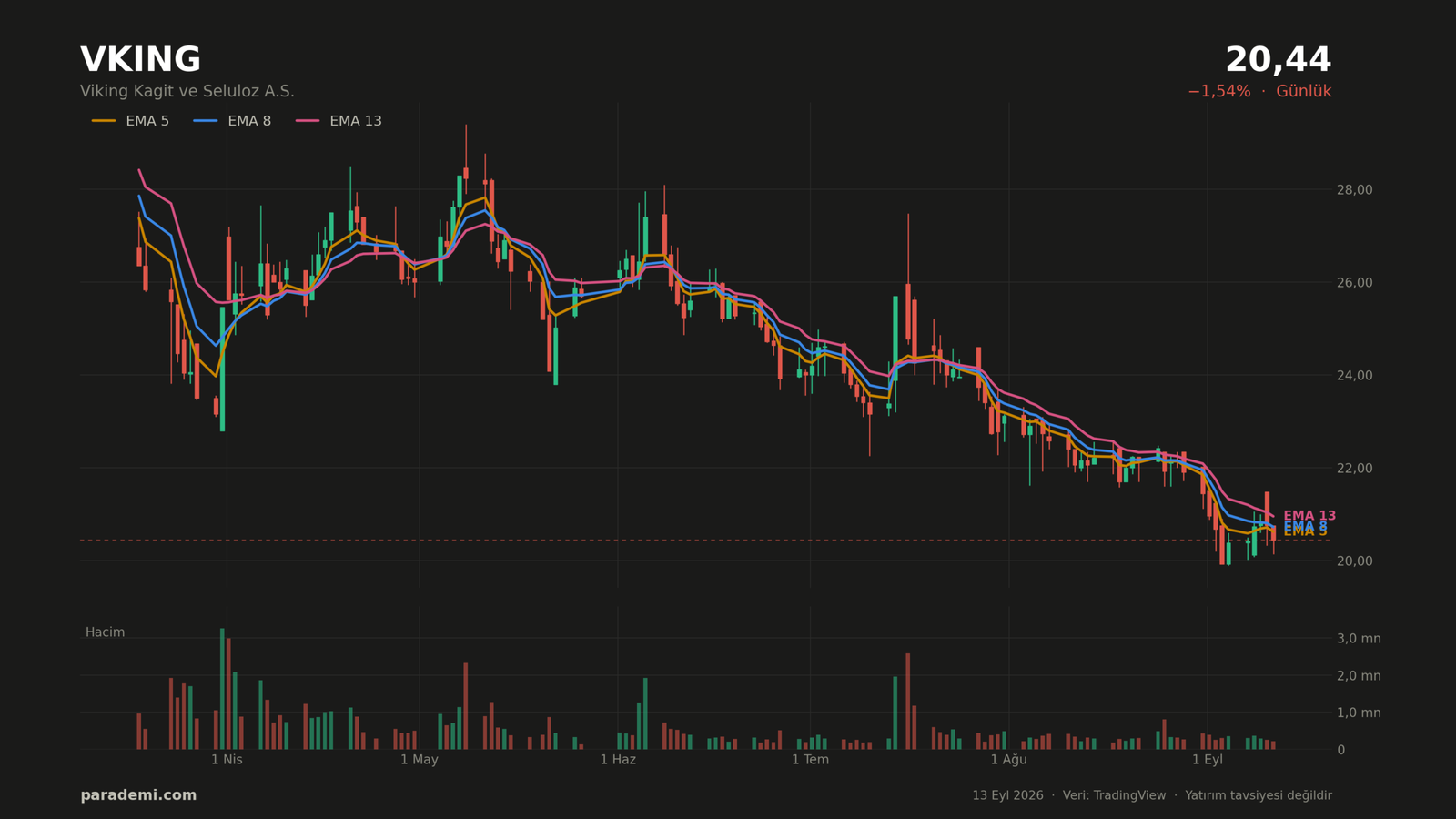Click the tallest green volume bar
Screen dimensions: 1456x819
222,689
